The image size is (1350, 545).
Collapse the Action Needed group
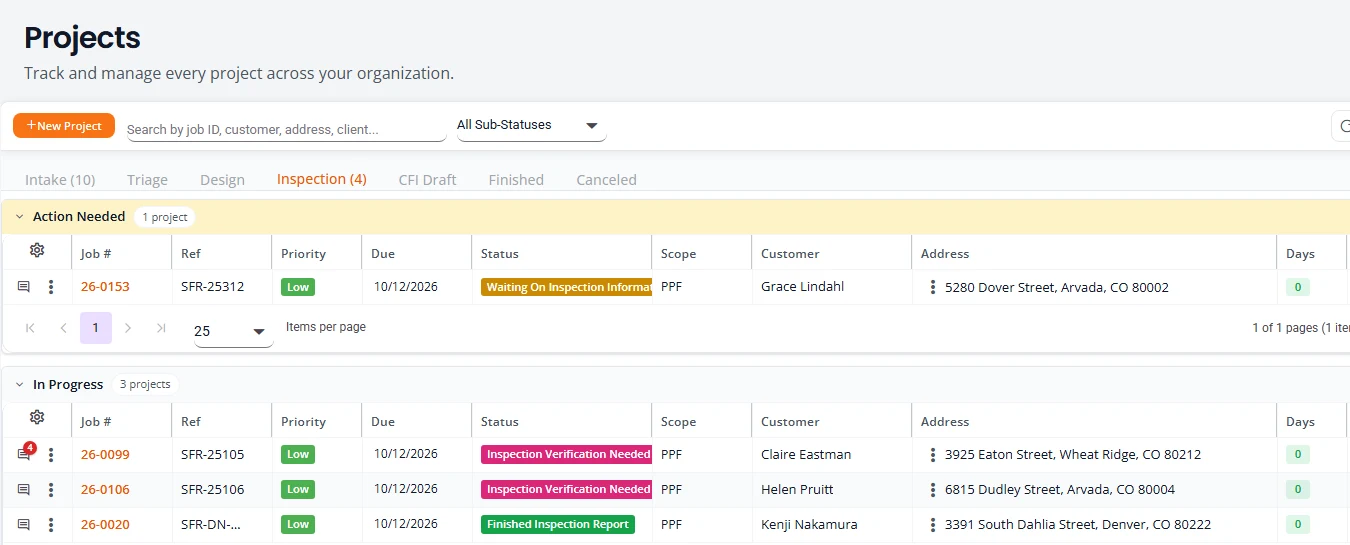[19, 217]
